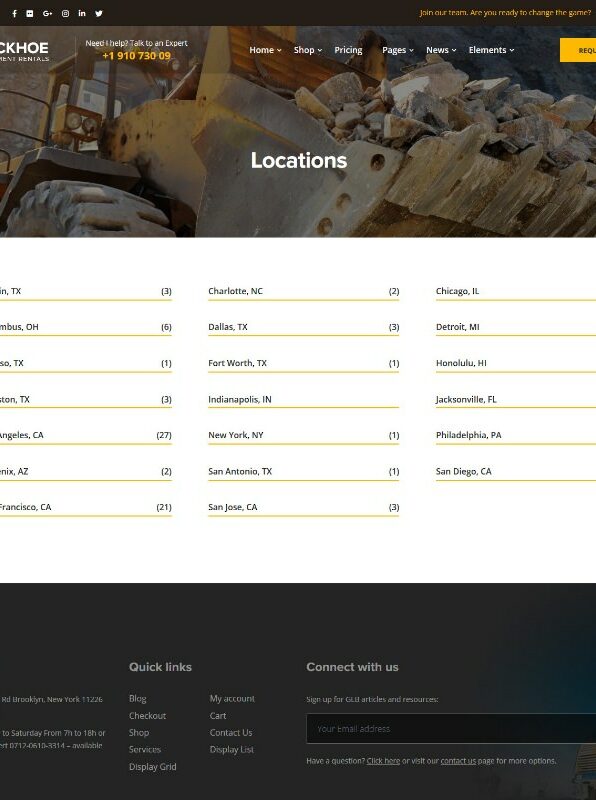
Task: Open the San Diego, CA location
Action: point(516,471)
